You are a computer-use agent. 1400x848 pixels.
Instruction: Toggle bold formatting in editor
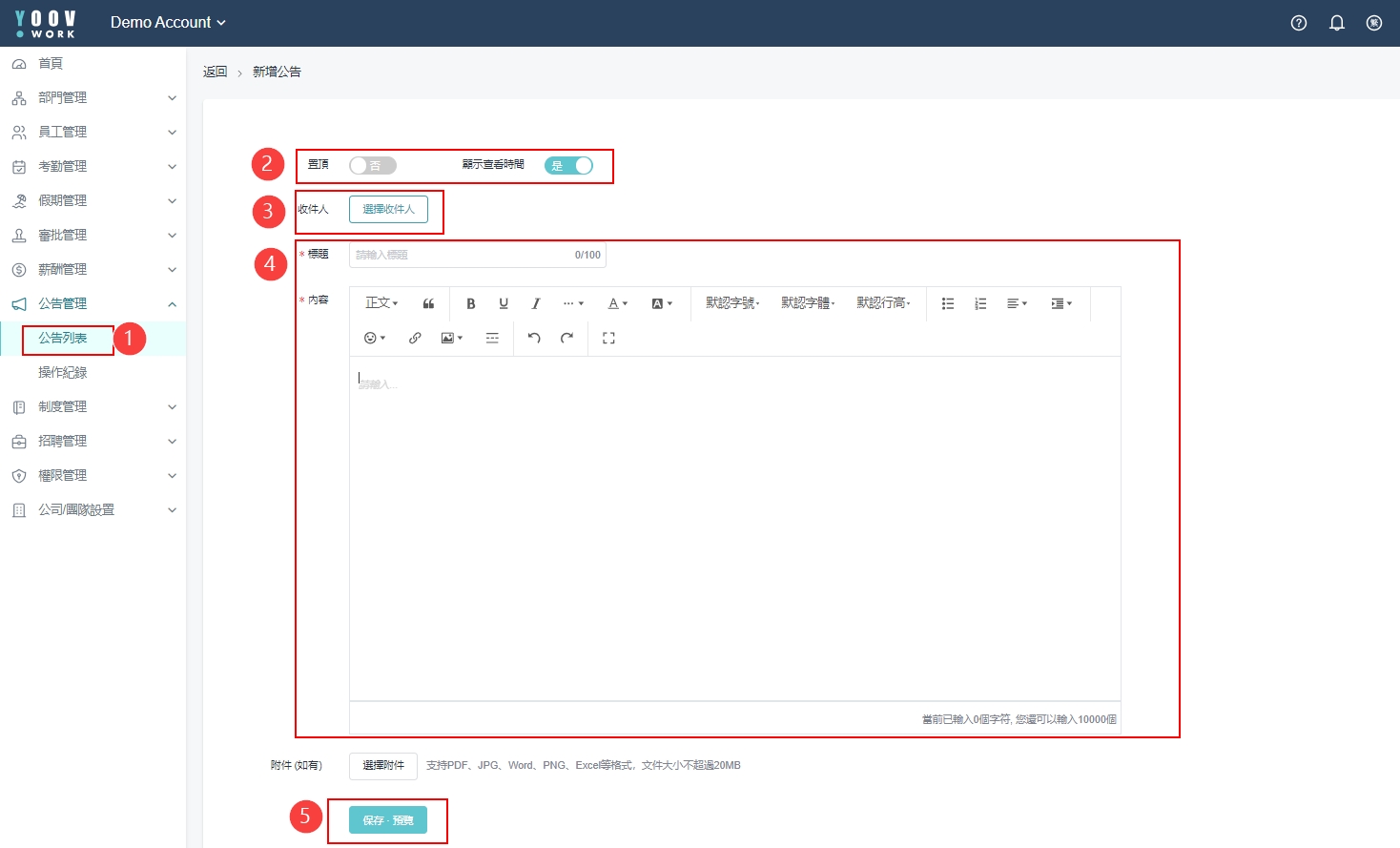pos(470,303)
